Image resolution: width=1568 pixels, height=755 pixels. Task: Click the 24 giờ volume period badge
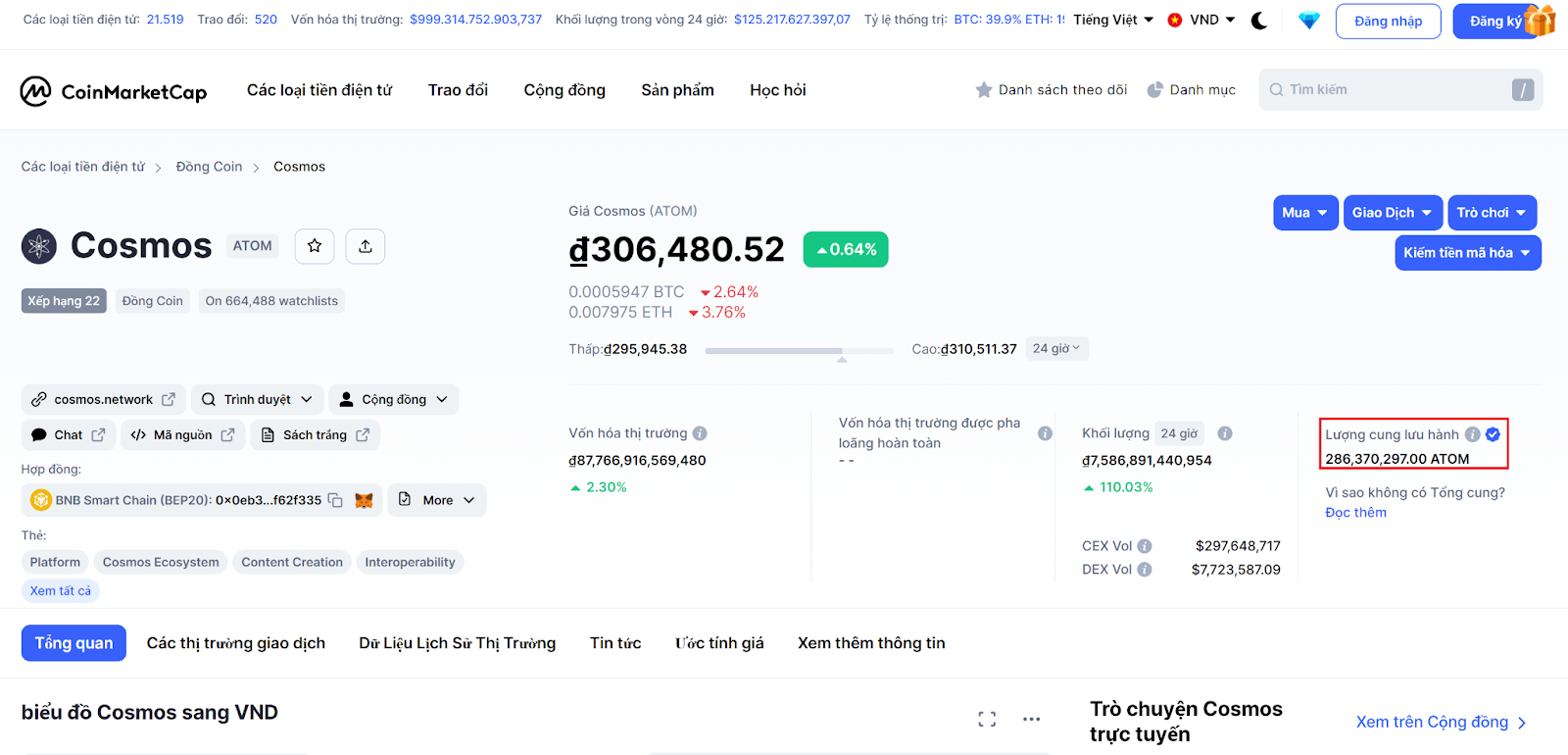pos(1179,433)
